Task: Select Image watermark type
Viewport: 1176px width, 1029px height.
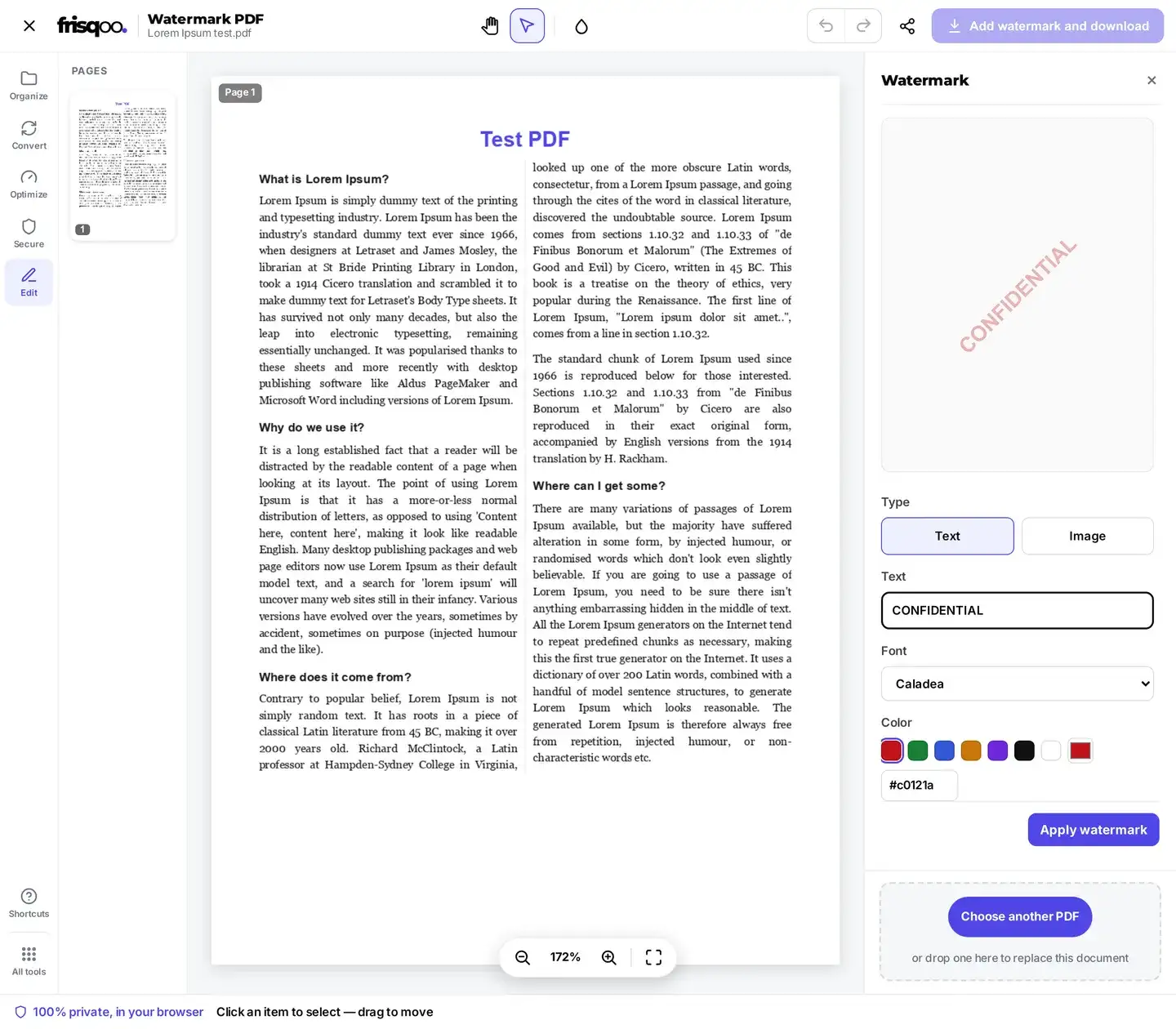Action: pyautogui.click(x=1087, y=536)
